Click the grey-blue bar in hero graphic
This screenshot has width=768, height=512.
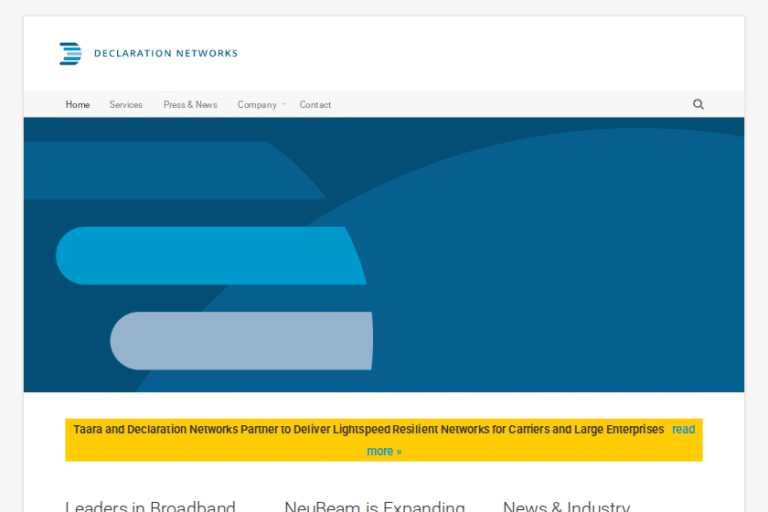[x=240, y=340]
